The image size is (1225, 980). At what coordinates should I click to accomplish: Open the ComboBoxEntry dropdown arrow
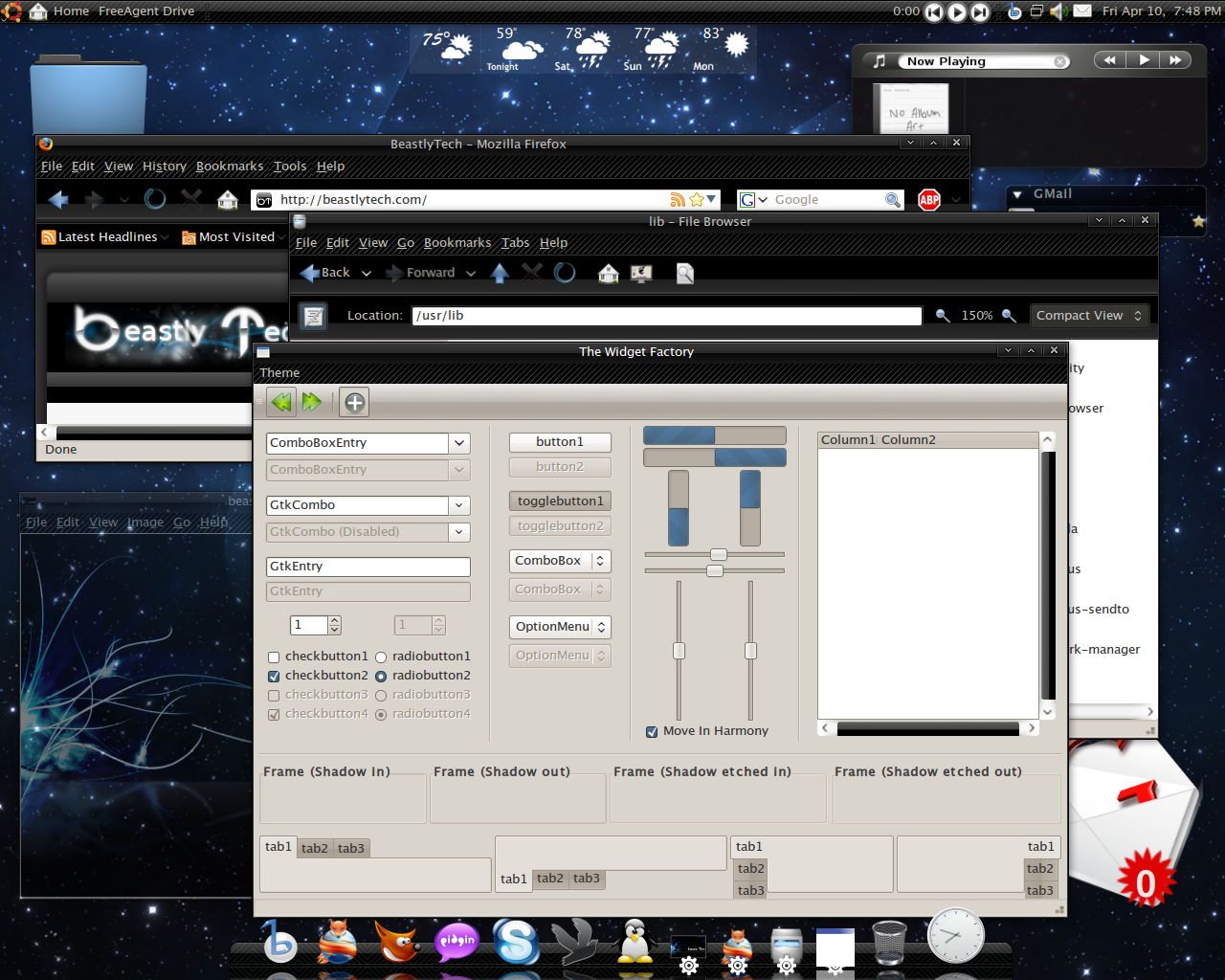click(x=460, y=443)
